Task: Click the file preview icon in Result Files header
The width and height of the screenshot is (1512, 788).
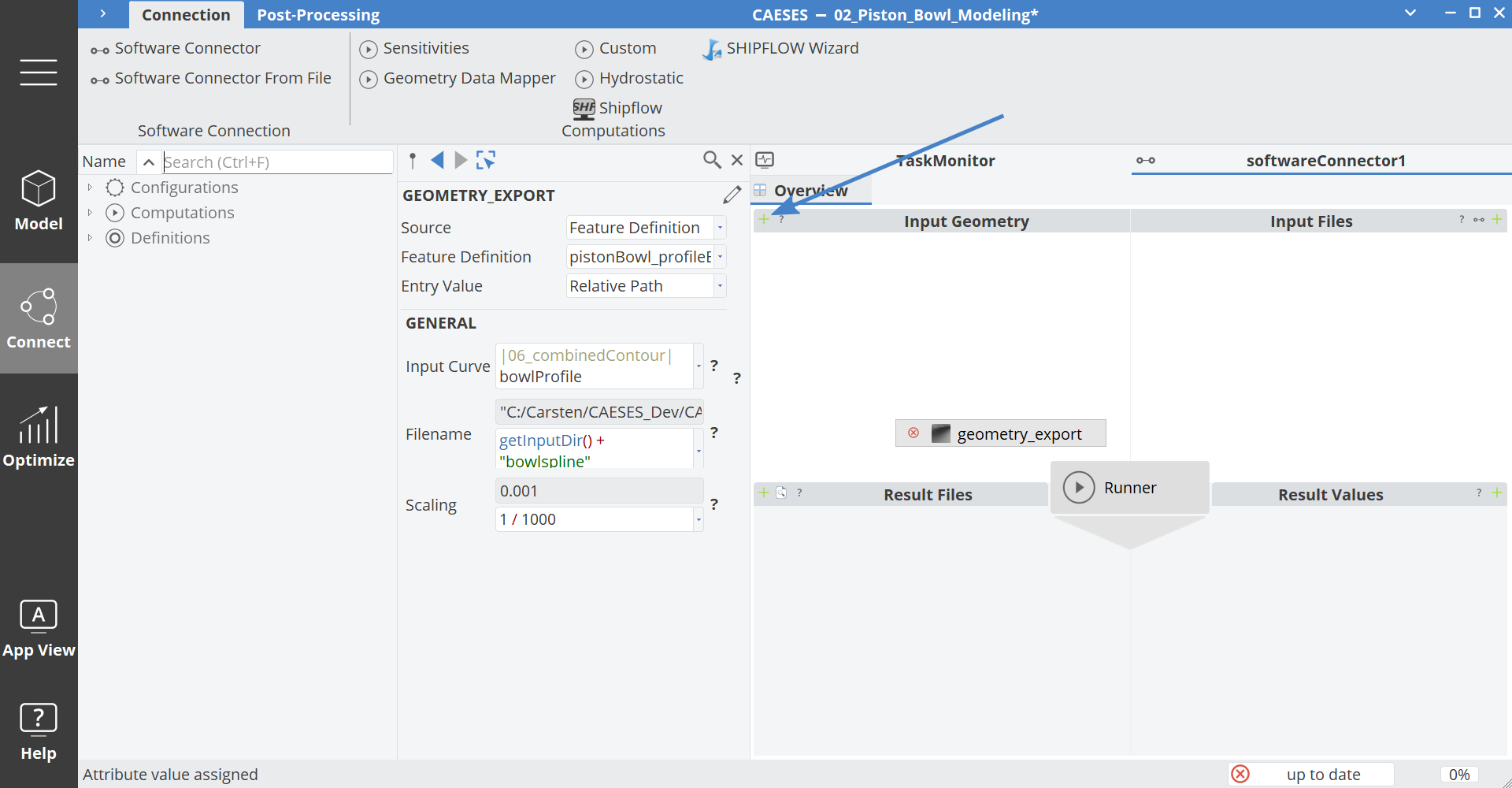Action: pos(781,492)
